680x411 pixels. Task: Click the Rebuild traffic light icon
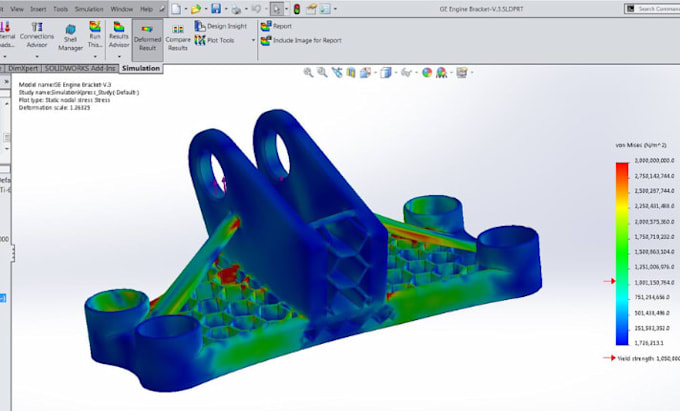pos(297,9)
